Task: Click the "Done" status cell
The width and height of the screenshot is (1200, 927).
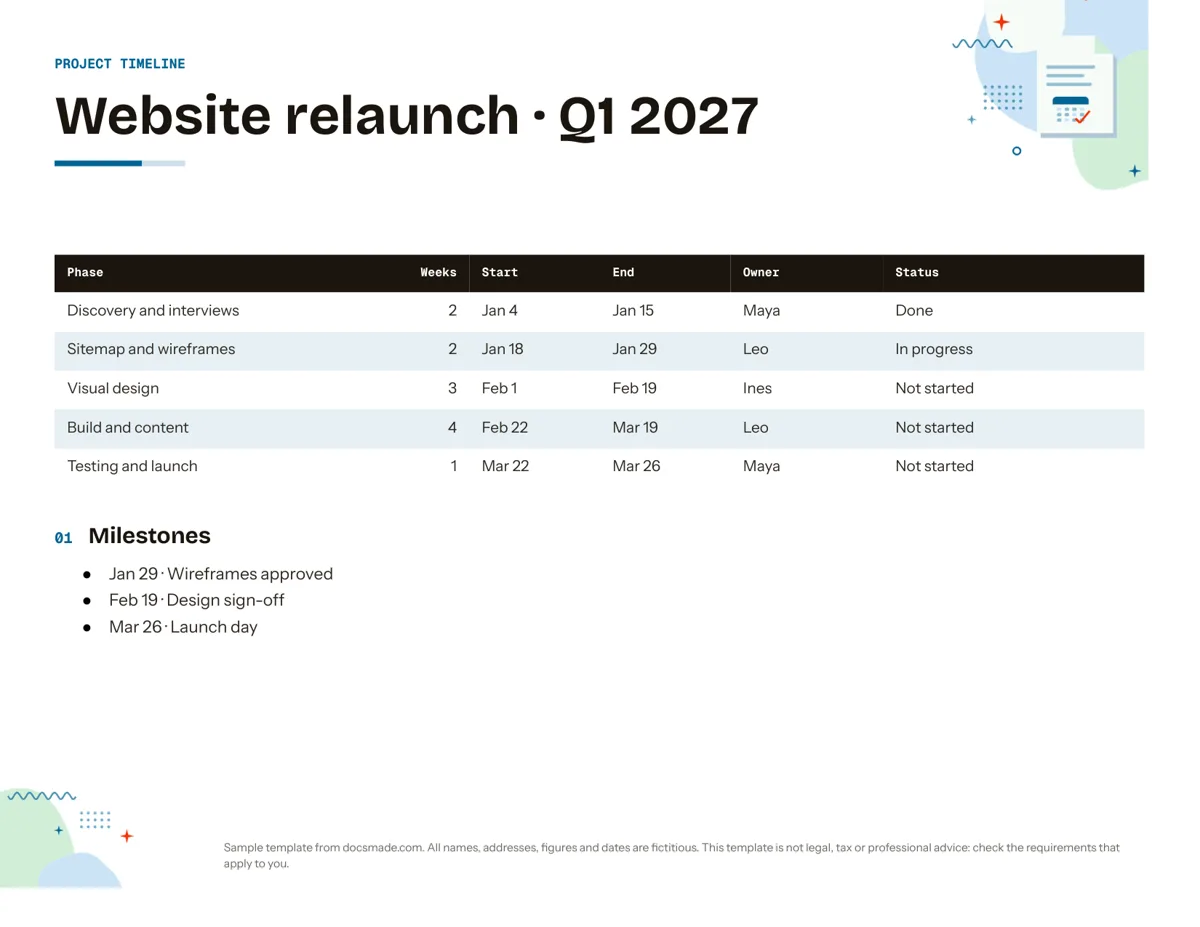Action: click(x=914, y=311)
